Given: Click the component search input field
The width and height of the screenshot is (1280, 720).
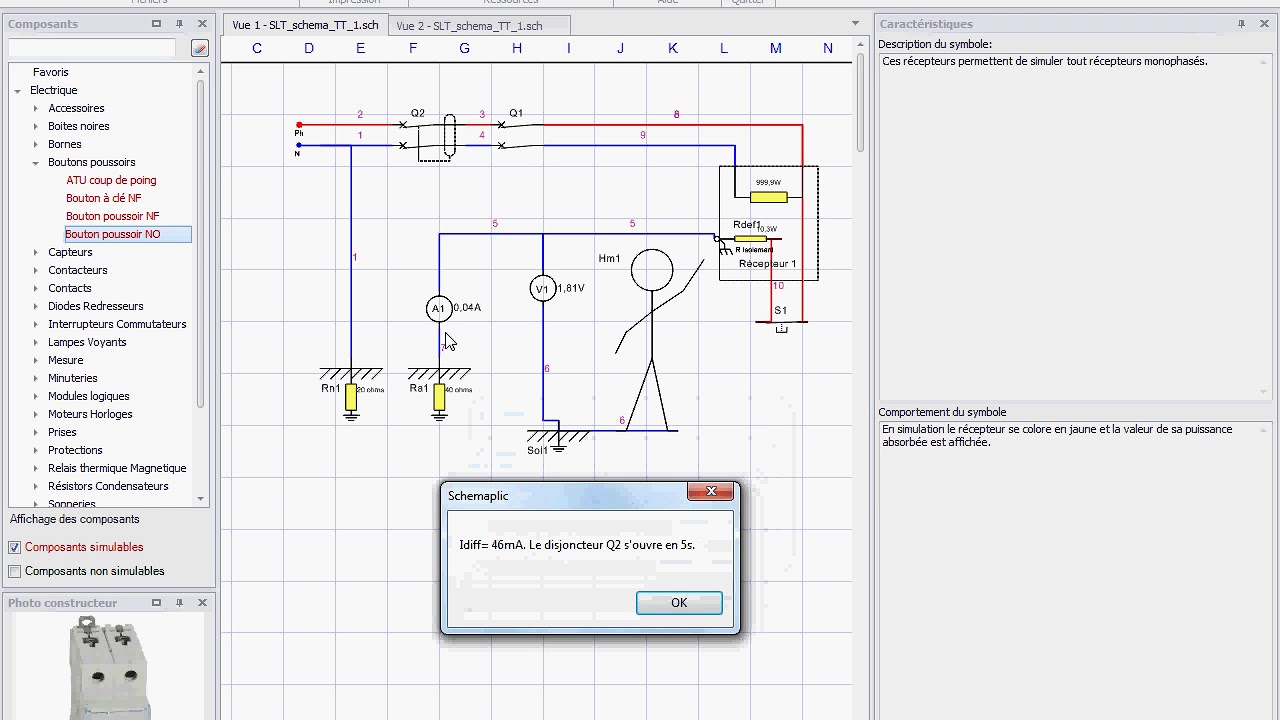Looking at the screenshot, I should [x=92, y=48].
